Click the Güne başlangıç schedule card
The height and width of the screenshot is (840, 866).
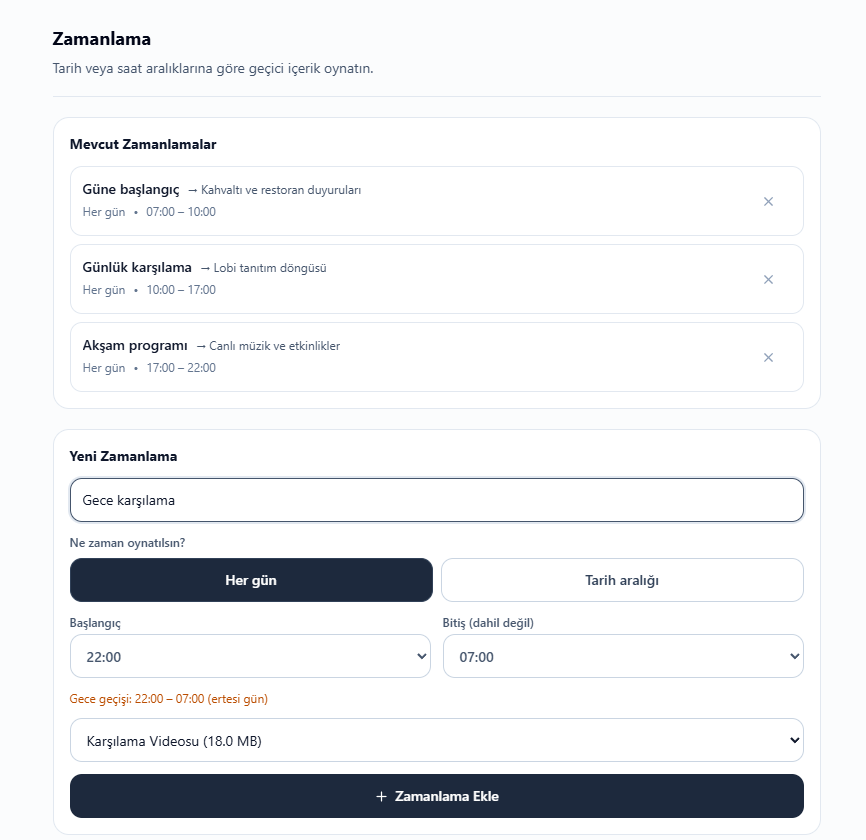437,201
